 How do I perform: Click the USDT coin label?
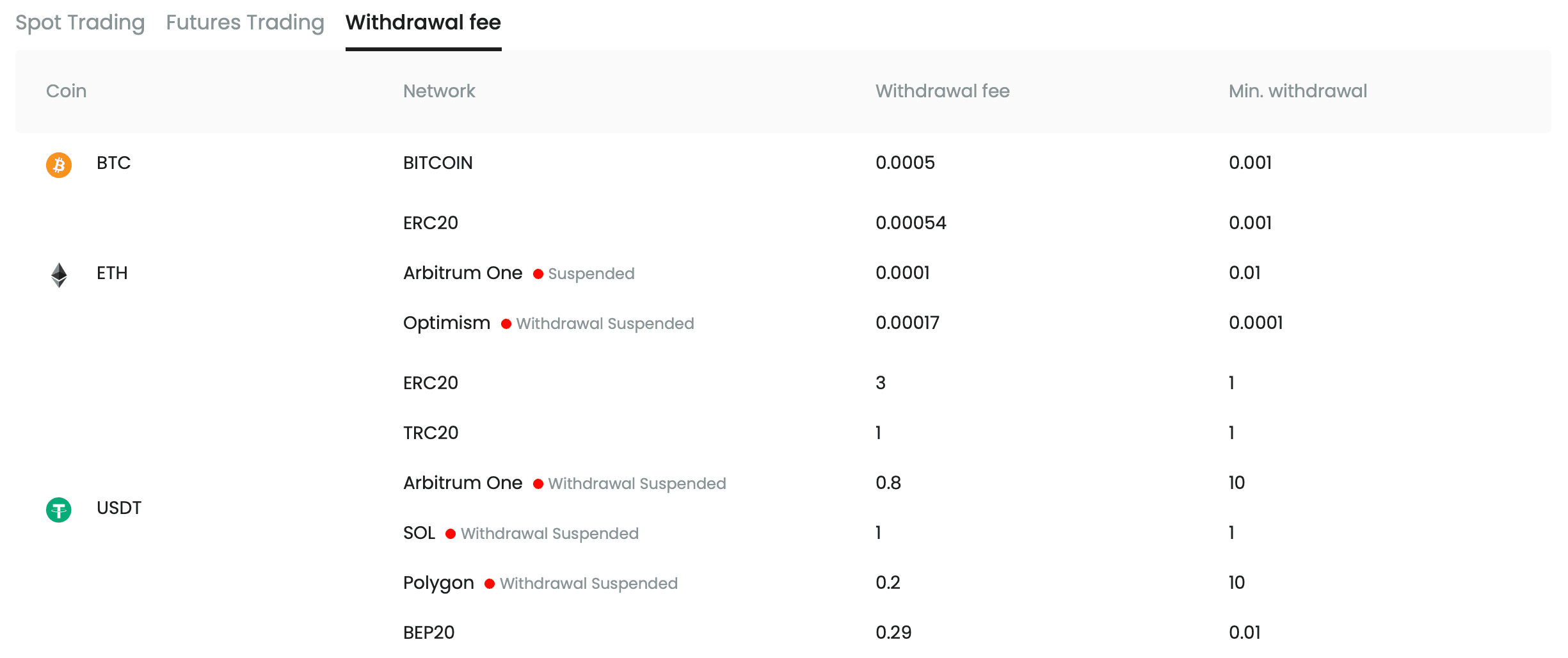click(x=119, y=508)
